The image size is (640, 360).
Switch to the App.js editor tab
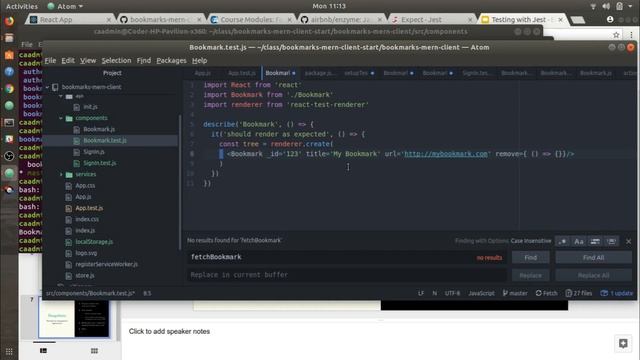pyautogui.click(x=202, y=73)
